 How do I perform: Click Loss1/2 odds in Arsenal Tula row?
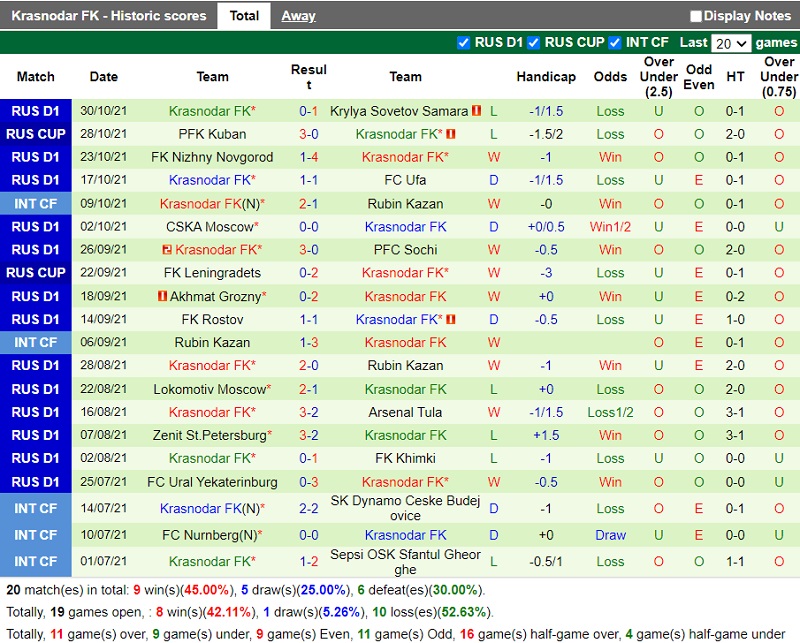[610, 412]
